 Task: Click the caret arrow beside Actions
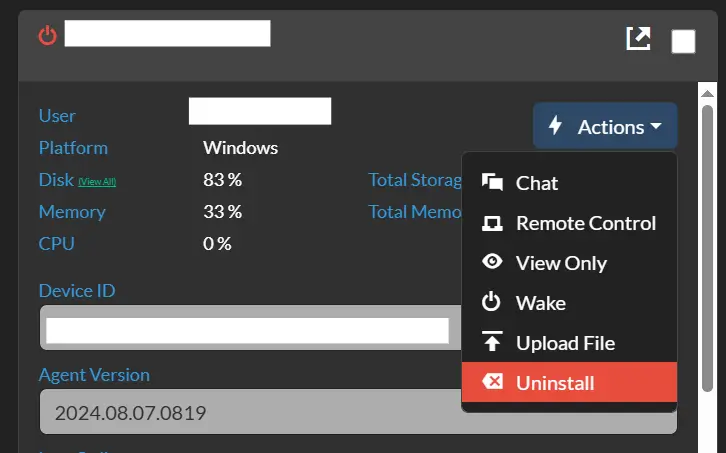coord(656,127)
